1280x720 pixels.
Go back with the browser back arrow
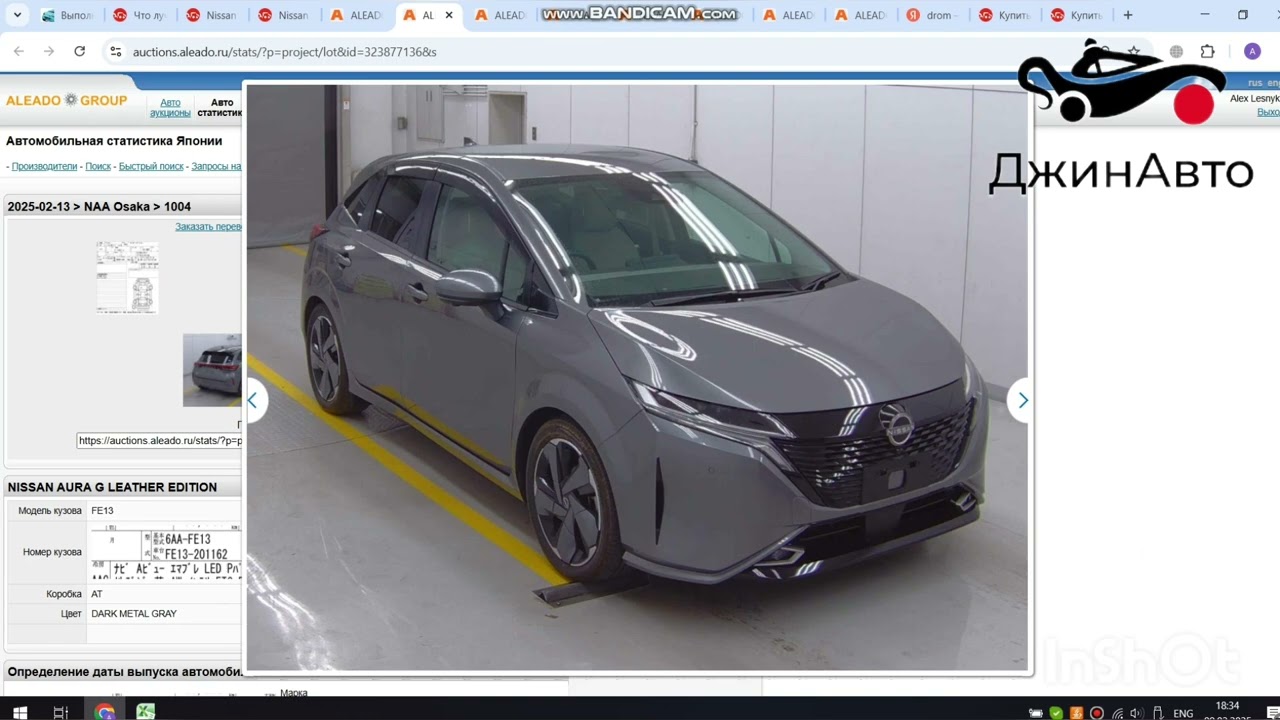(x=18, y=51)
